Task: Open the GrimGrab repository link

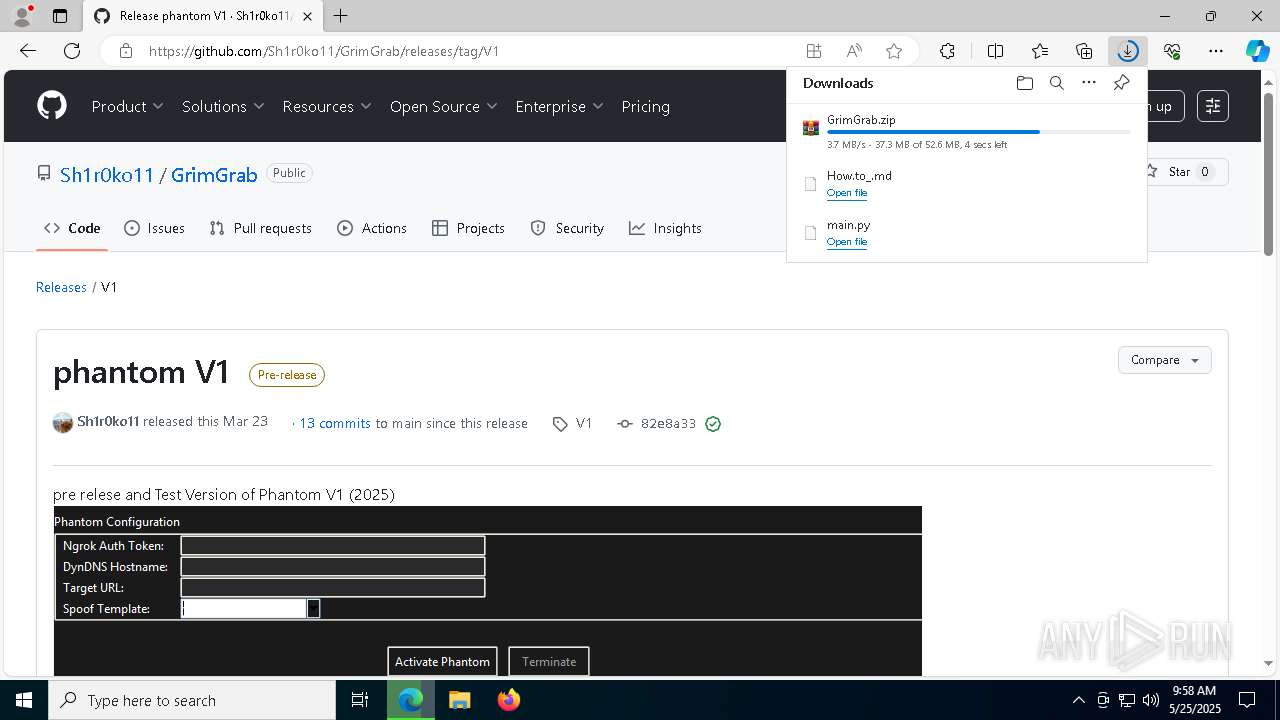Action: point(214,175)
